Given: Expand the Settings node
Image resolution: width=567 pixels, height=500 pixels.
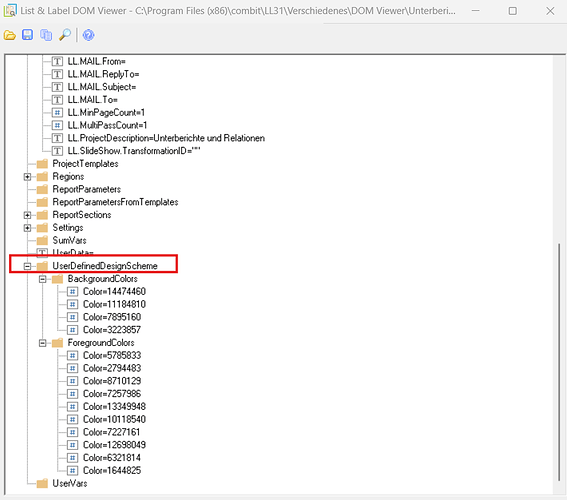Looking at the screenshot, I should [27, 228].
